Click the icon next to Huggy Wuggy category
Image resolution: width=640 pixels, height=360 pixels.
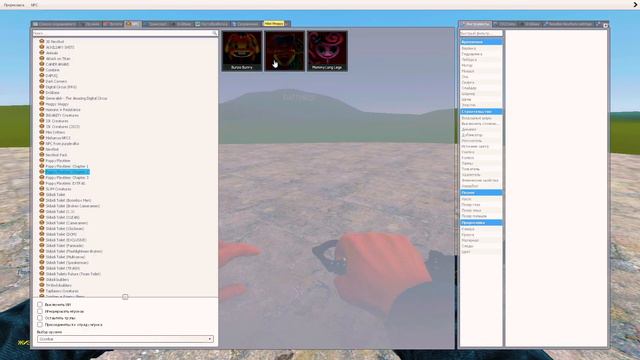(42, 104)
